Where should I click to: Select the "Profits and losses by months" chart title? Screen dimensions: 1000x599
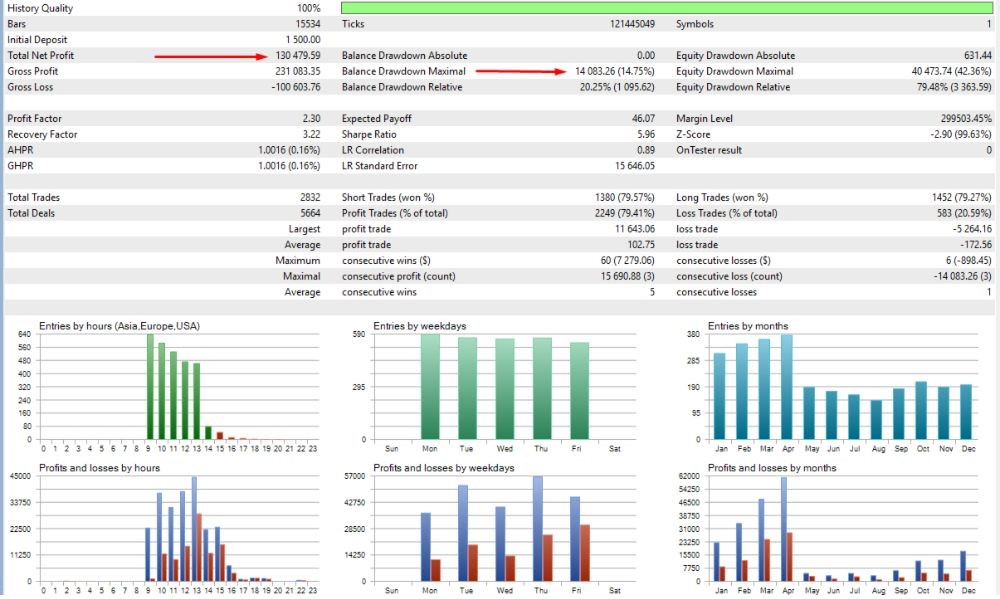[x=772, y=468]
